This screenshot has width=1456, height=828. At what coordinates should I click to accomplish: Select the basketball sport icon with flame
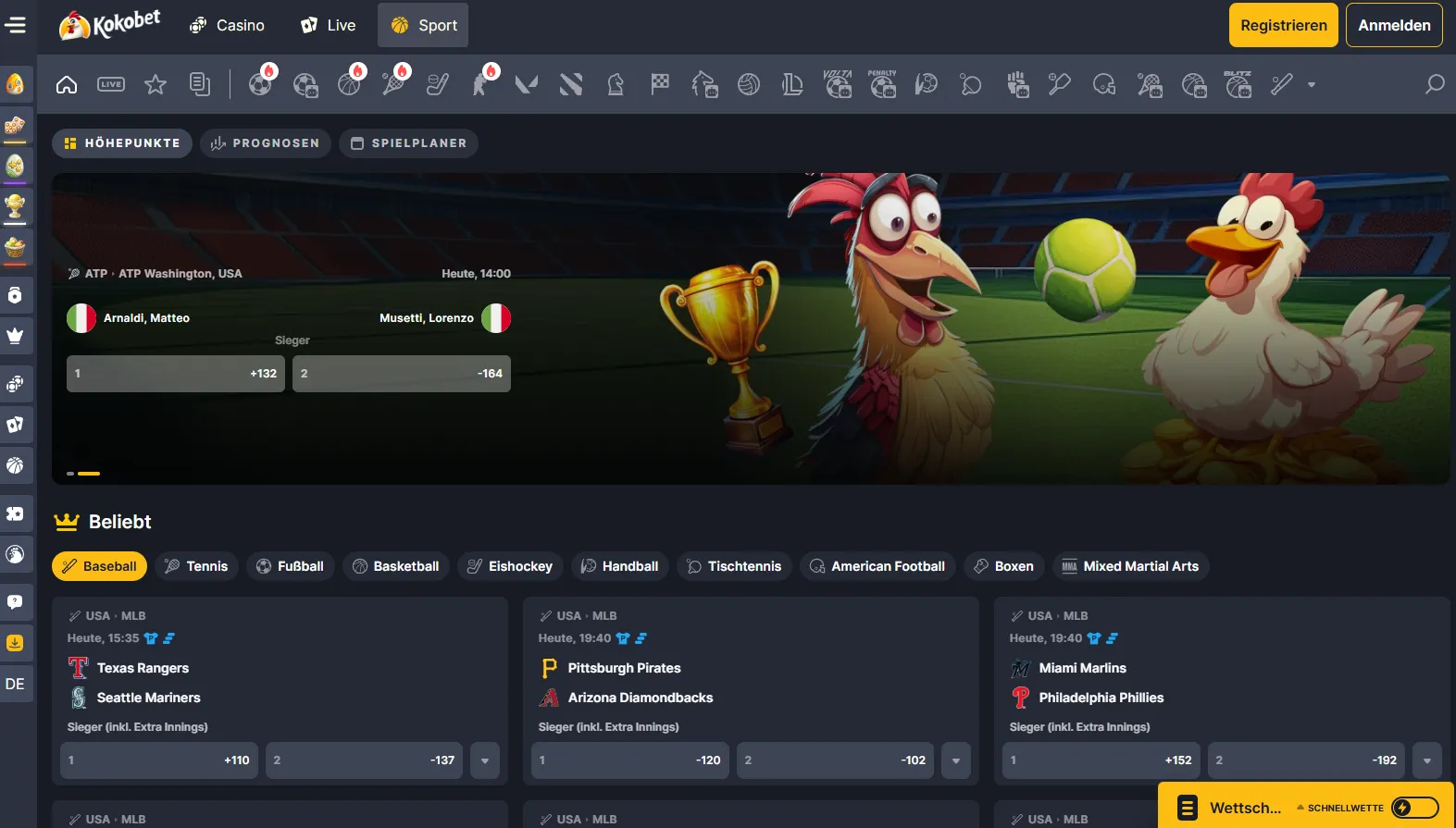[x=350, y=84]
